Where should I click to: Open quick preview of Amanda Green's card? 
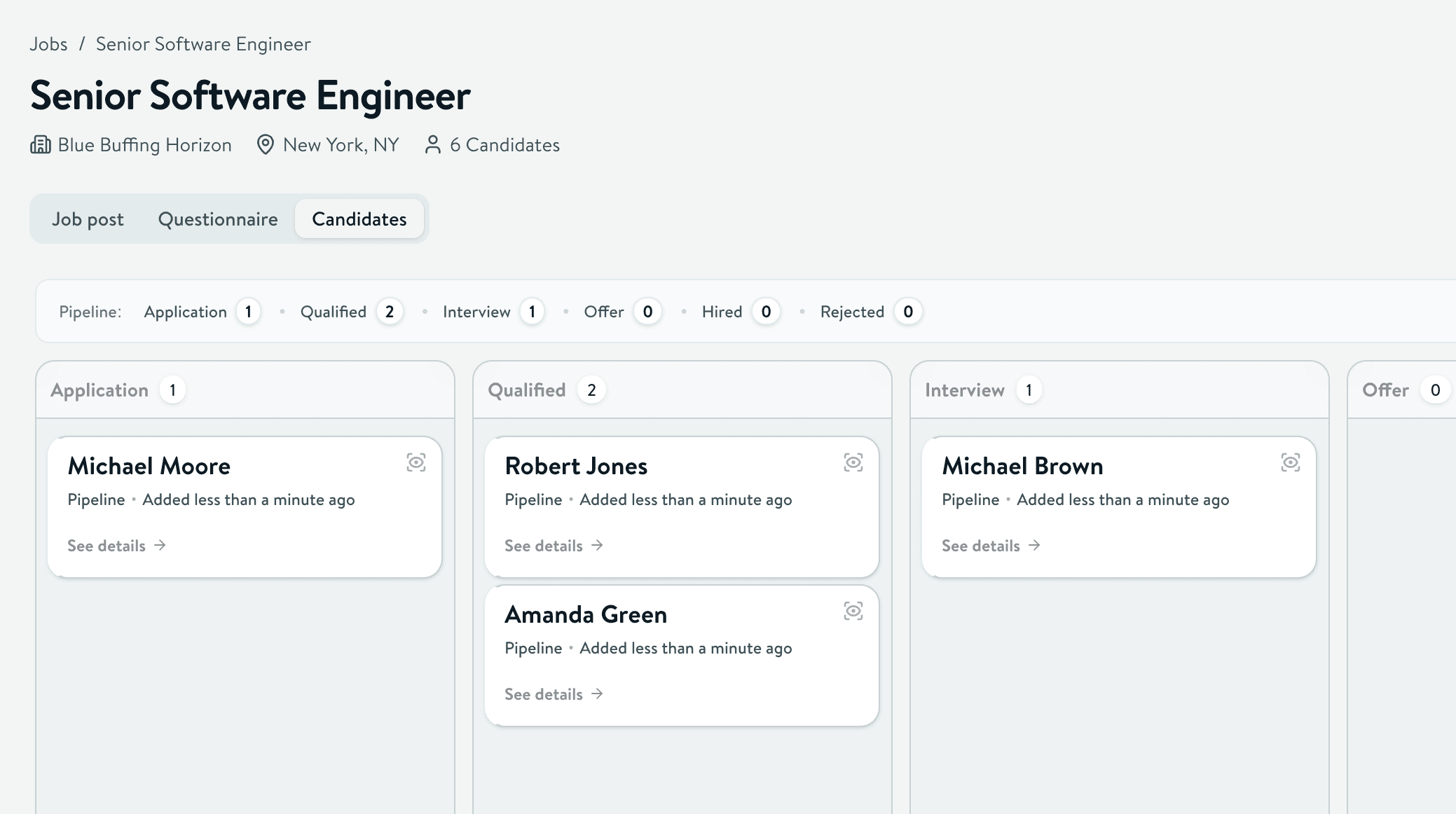853,611
